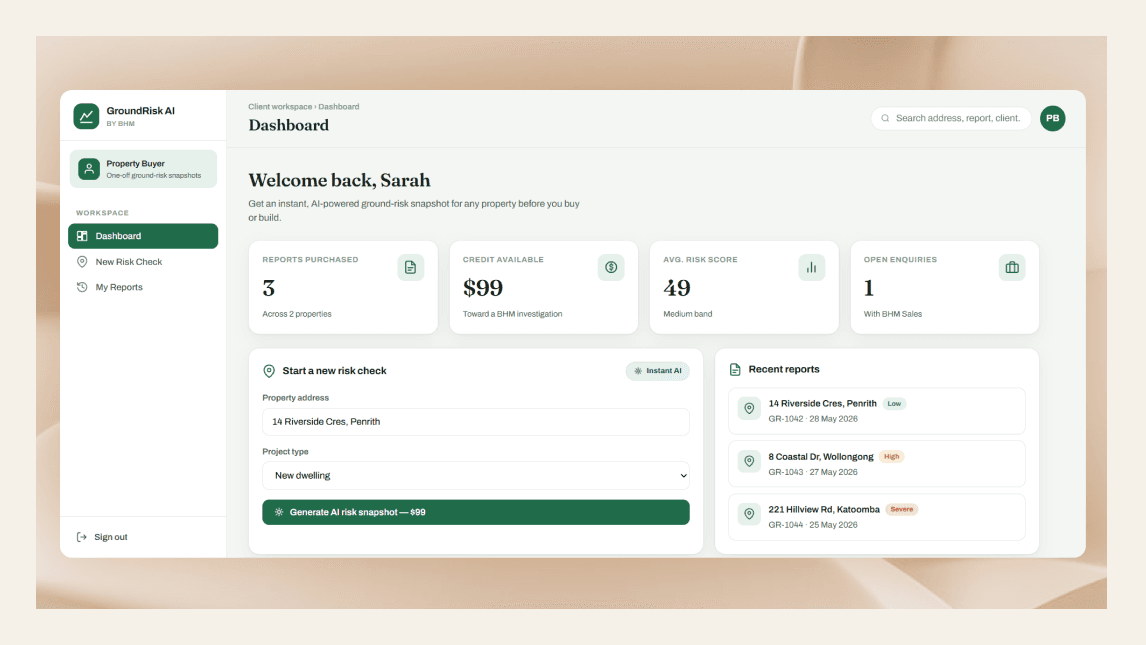Viewport: 1146px width, 645px height.
Task: Click the Dashboard grid icon in sidebar
Action: (82, 236)
